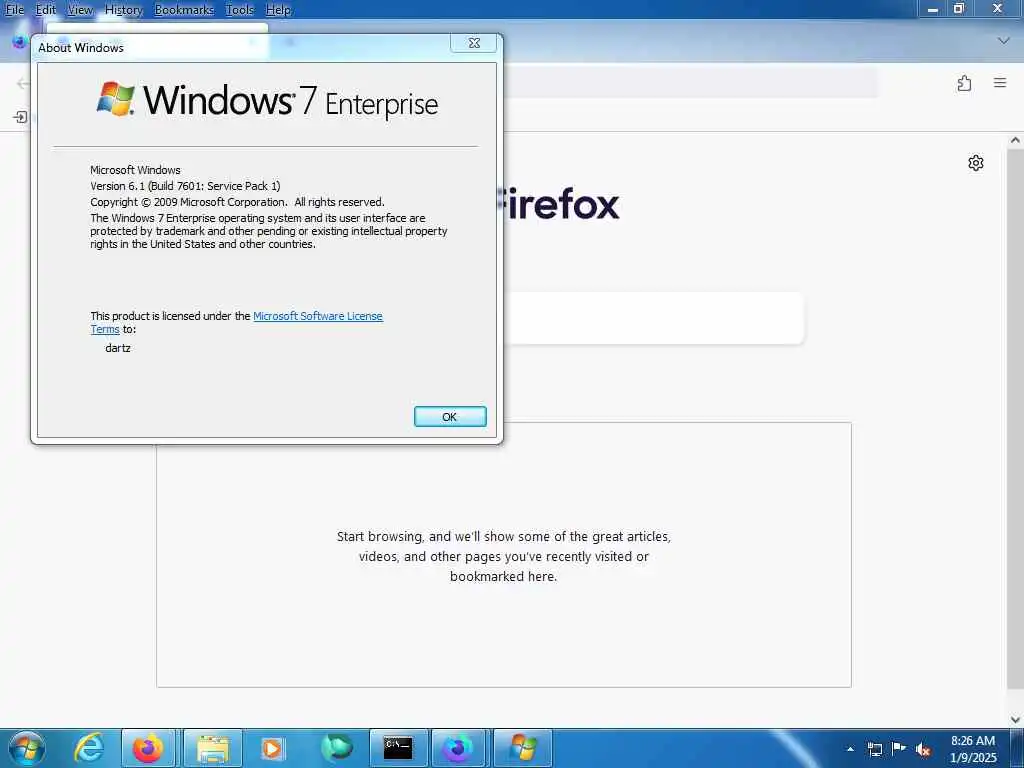Open Windows Explorer folder on taskbar
The height and width of the screenshot is (768, 1024).
click(213, 748)
